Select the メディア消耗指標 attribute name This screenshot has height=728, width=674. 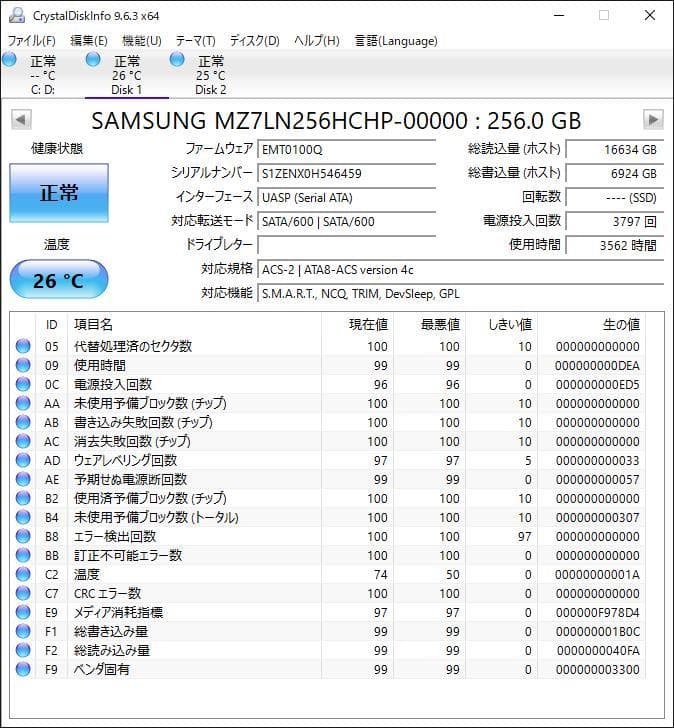click(118, 612)
